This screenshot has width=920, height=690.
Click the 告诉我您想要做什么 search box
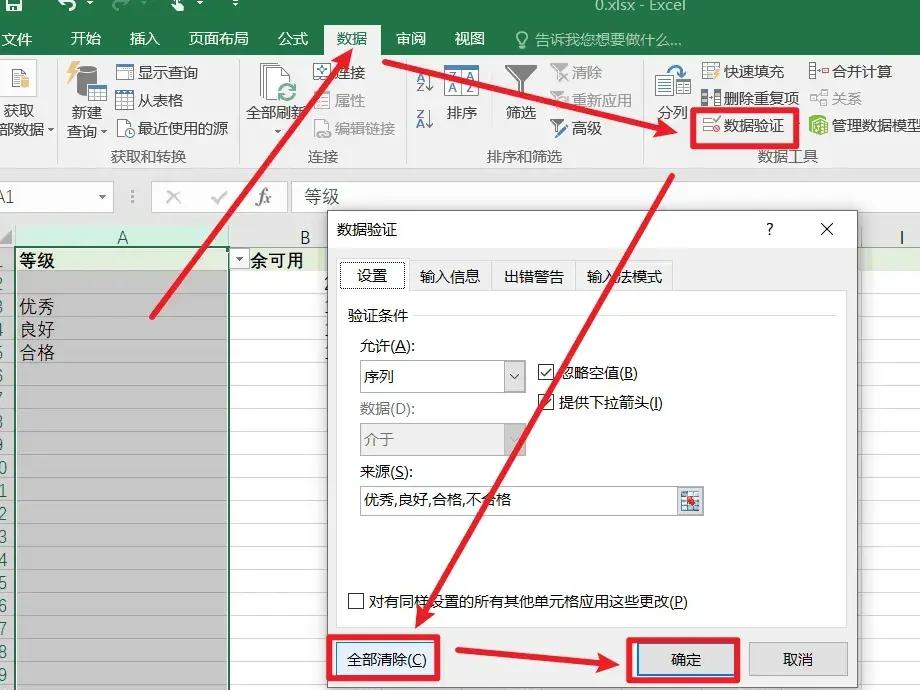pyautogui.click(x=598, y=39)
